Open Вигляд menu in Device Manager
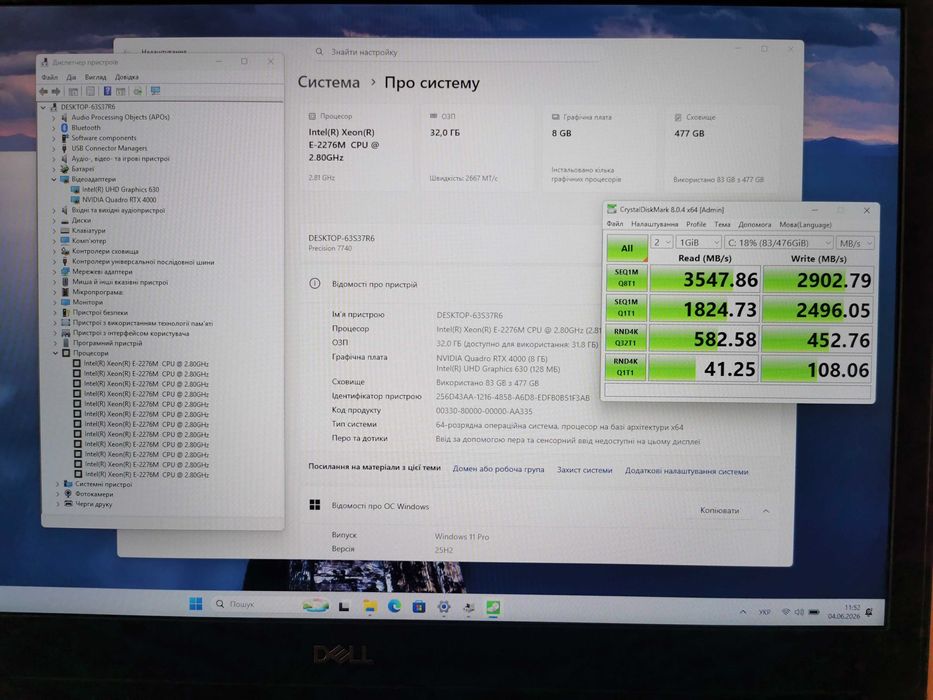 (x=95, y=77)
